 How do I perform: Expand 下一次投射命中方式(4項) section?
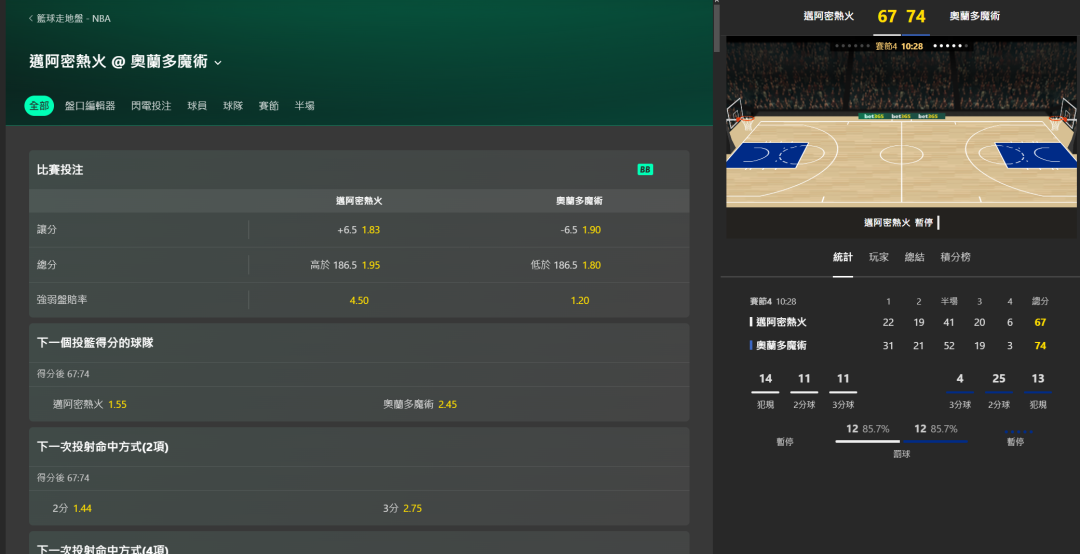point(359,544)
